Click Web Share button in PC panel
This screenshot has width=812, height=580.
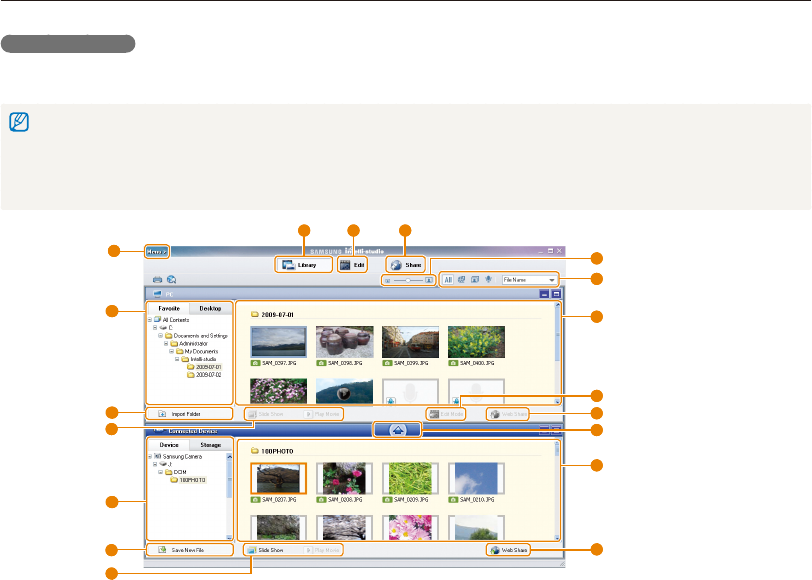pos(508,414)
